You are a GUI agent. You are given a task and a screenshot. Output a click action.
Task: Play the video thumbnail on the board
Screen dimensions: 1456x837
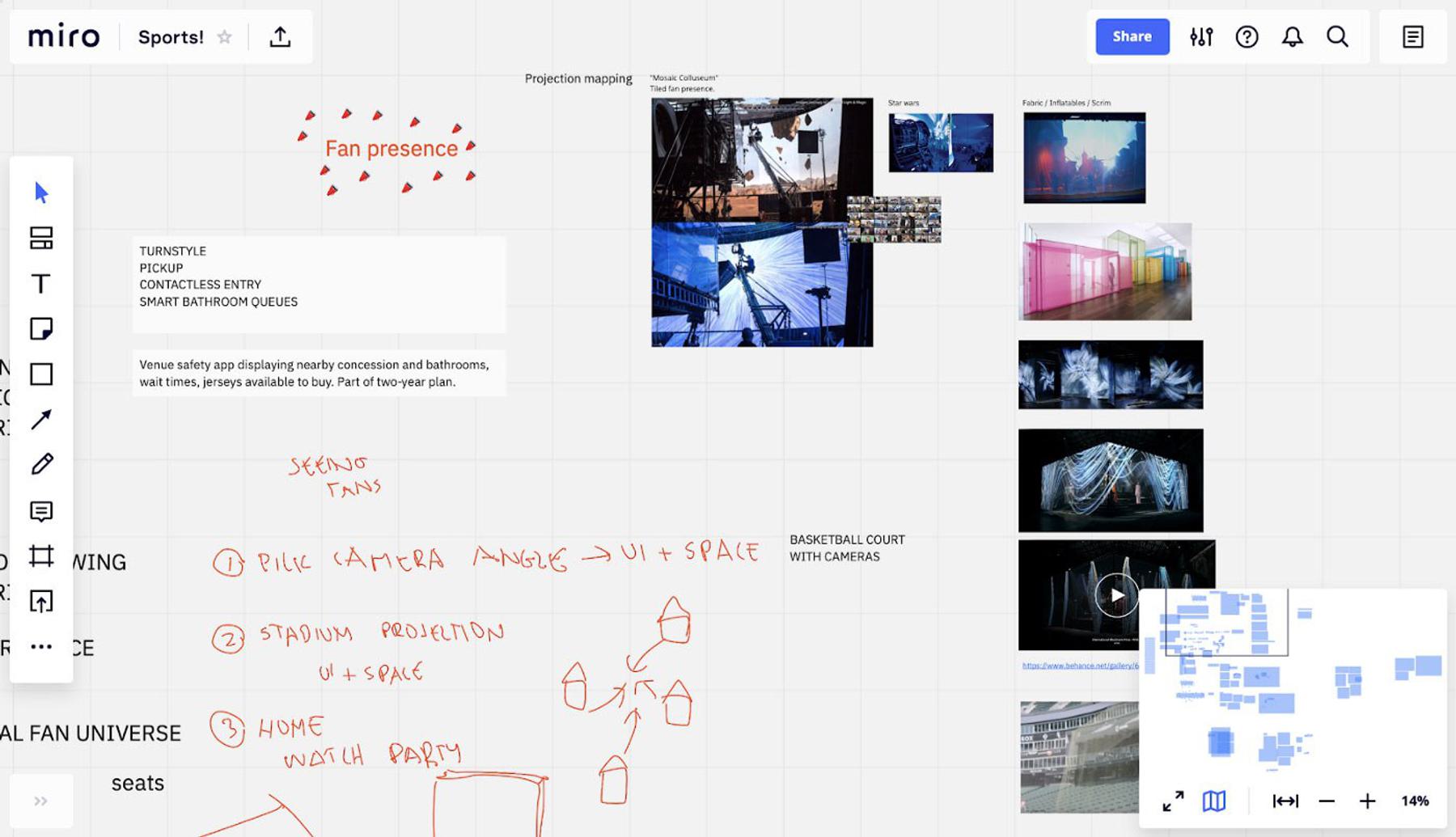point(1116,595)
